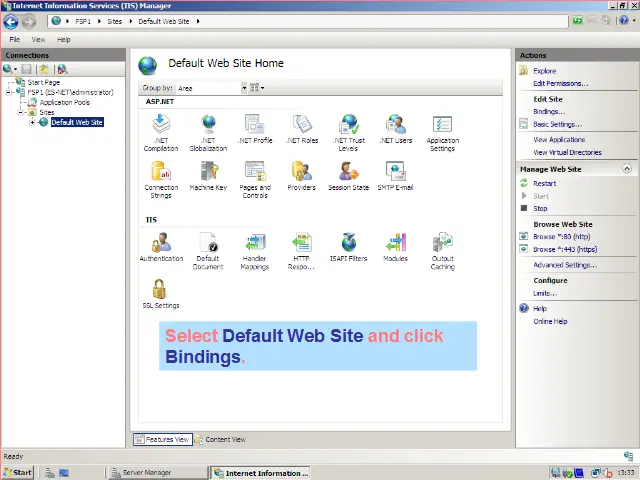Screen dimensions: 640x480
Task: Click Bindings... in Actions pane
Action: pos(549,111)
